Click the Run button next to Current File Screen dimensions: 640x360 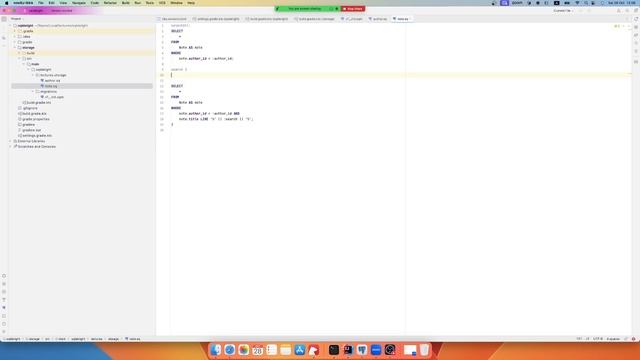pos(581,11)
